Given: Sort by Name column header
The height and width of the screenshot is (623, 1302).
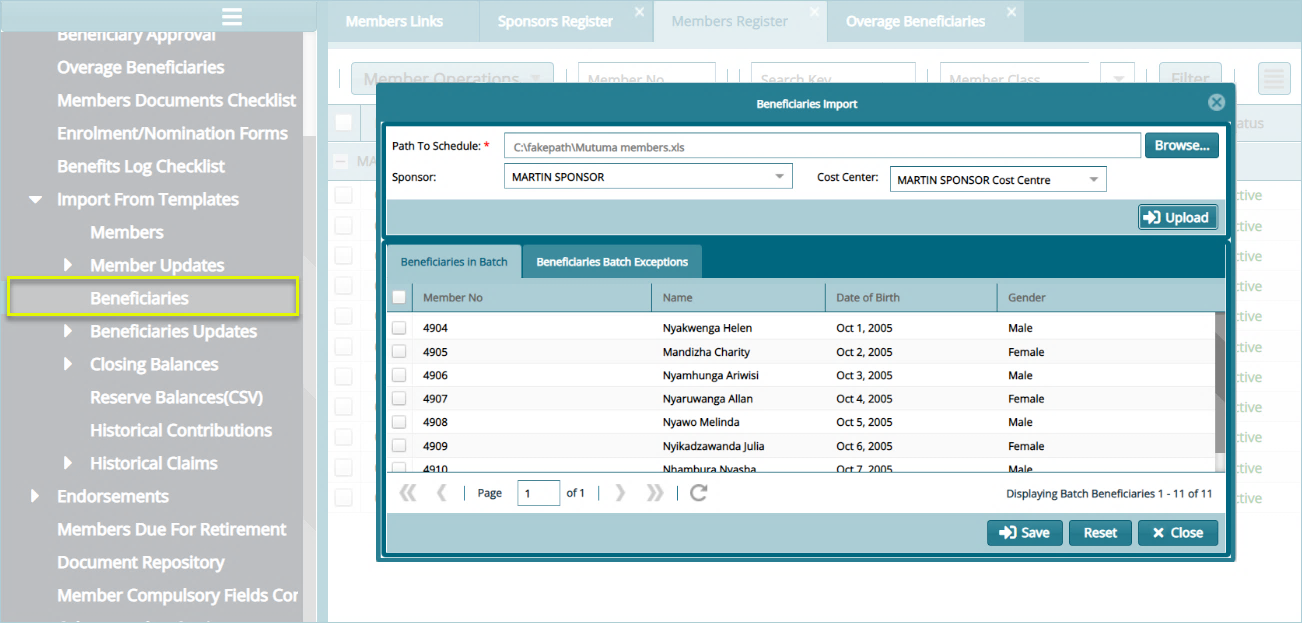Looking at the screenshot, I should (738, 297).
